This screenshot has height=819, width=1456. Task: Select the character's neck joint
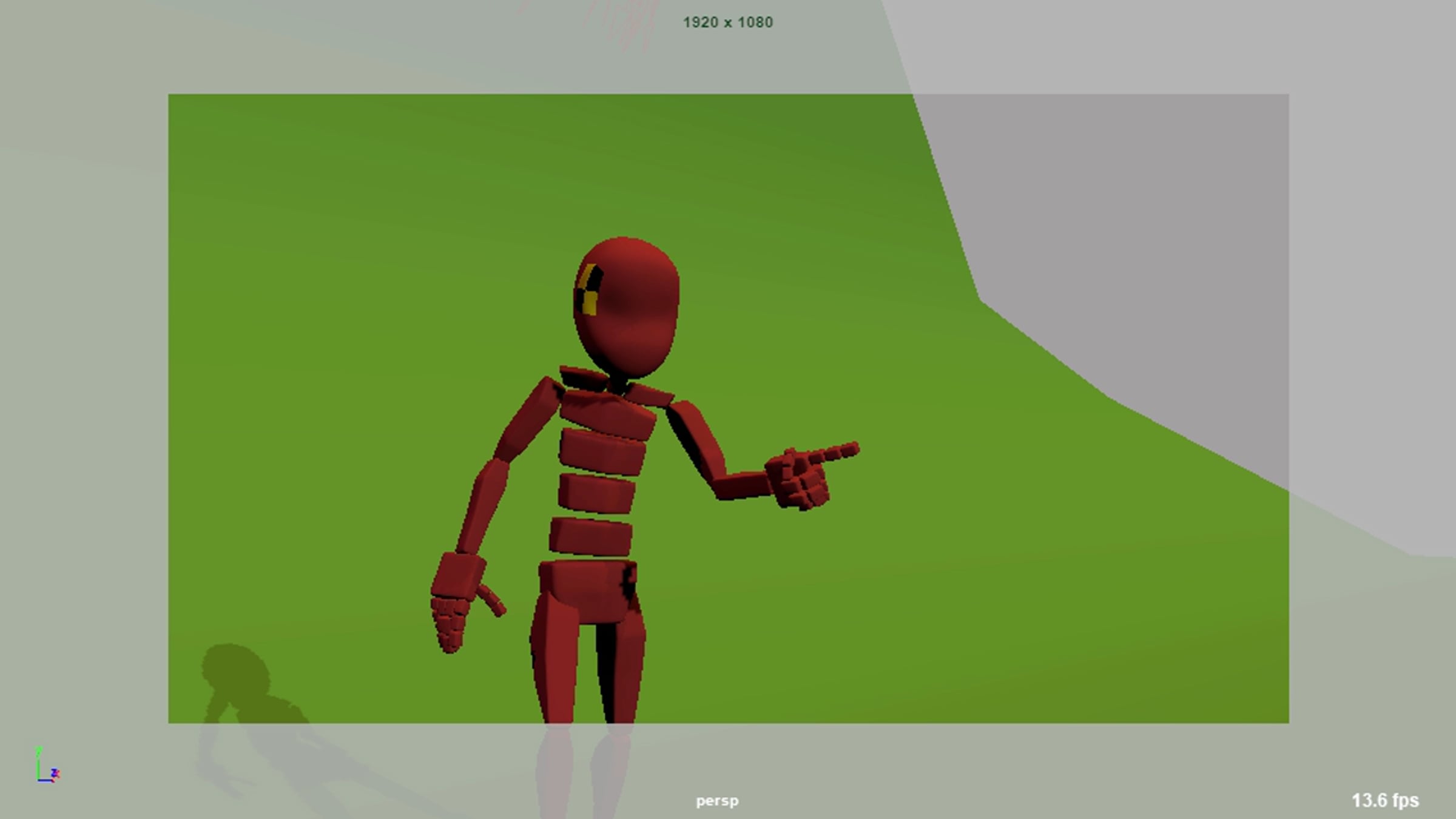pyautogui.click(x=618, y=384)
